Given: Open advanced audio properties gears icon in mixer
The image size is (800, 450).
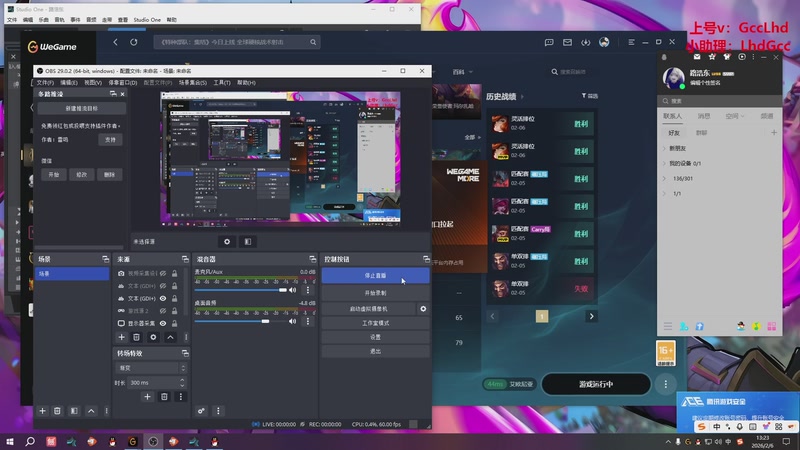Looking at the screenshot, I should (x=202, y=411).
